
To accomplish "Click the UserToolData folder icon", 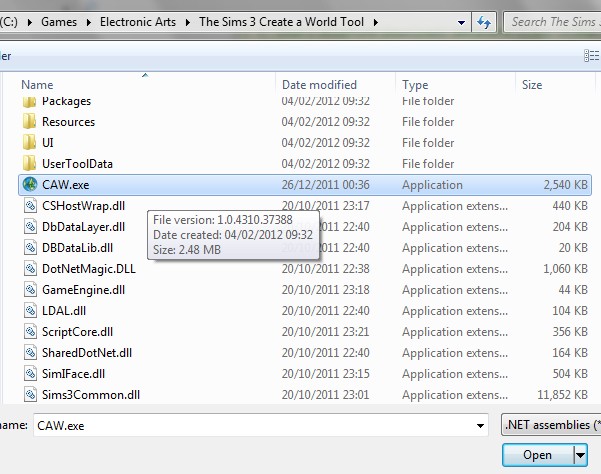I will coord(30,164).
